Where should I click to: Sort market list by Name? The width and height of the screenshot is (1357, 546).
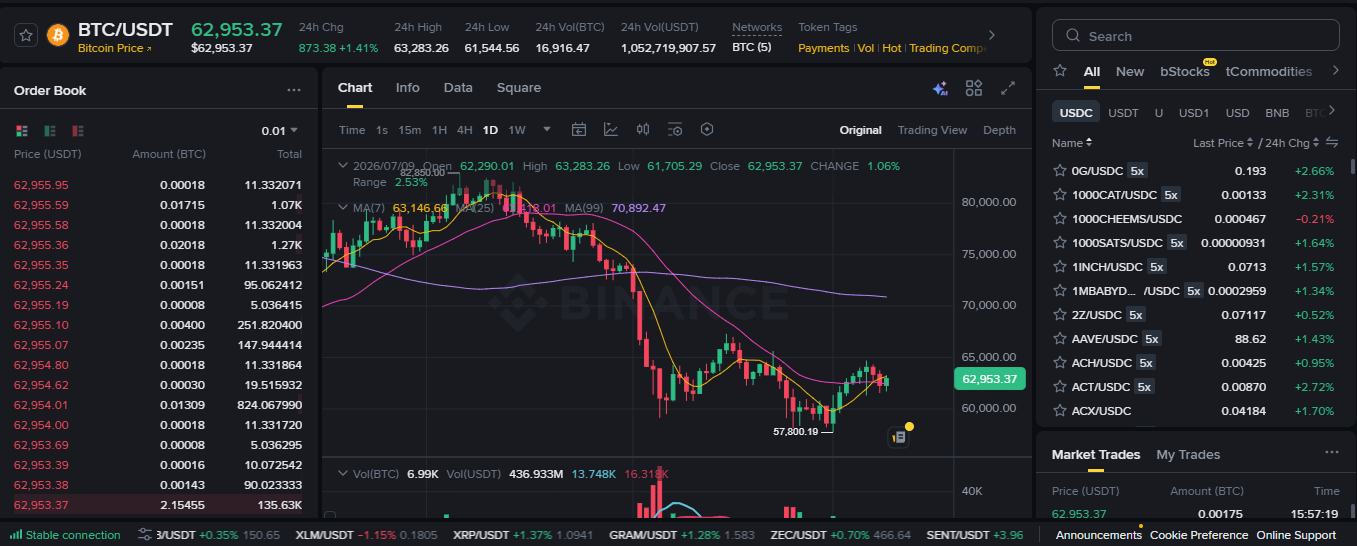(x=1072, y=143)
